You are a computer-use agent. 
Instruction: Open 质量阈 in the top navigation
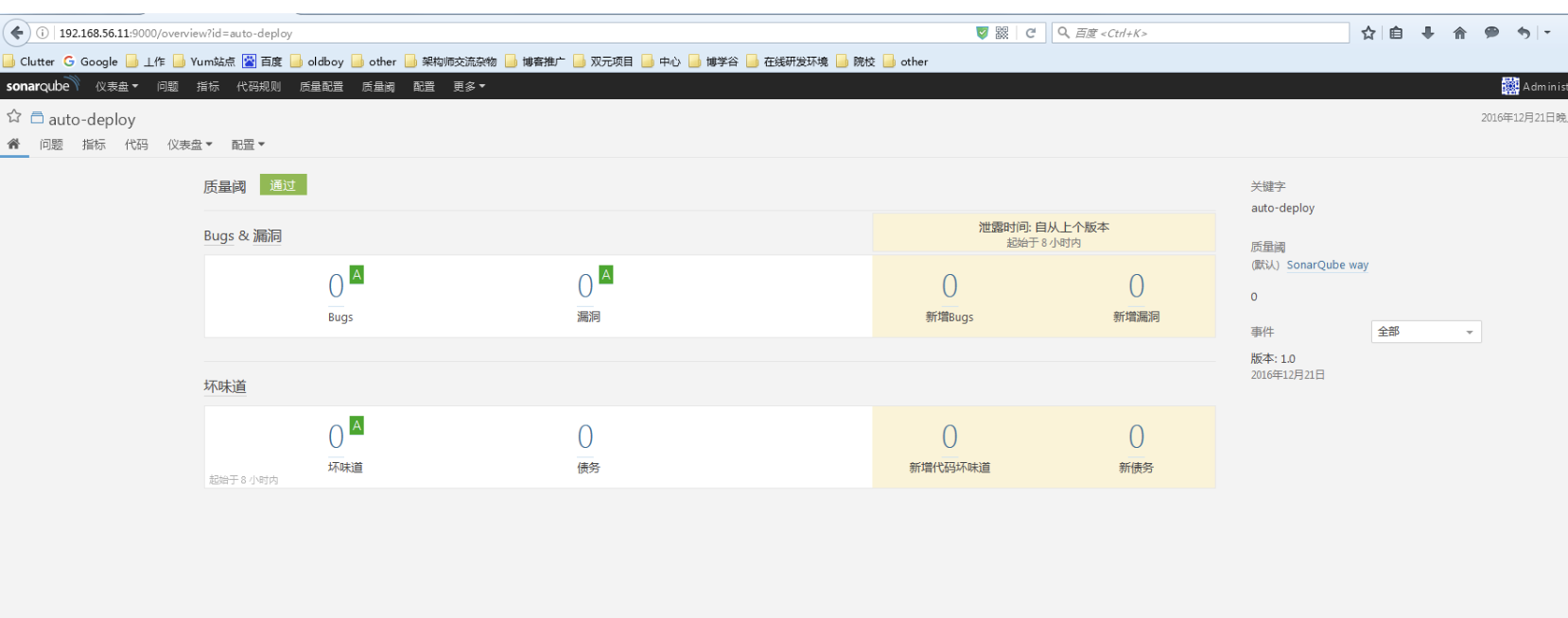point(378,86)
